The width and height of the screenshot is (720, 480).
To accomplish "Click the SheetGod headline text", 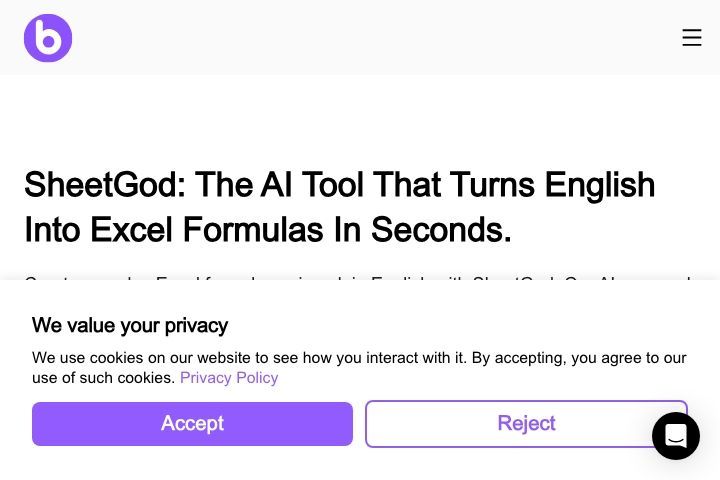I will pyautogui.click(x=340, y=207).
